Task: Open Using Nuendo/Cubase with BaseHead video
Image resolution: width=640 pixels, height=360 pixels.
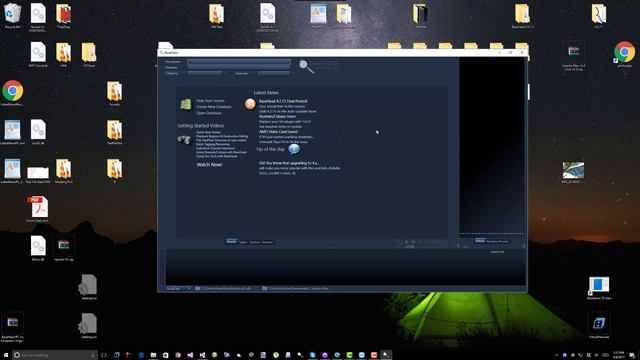Action: 221,152
